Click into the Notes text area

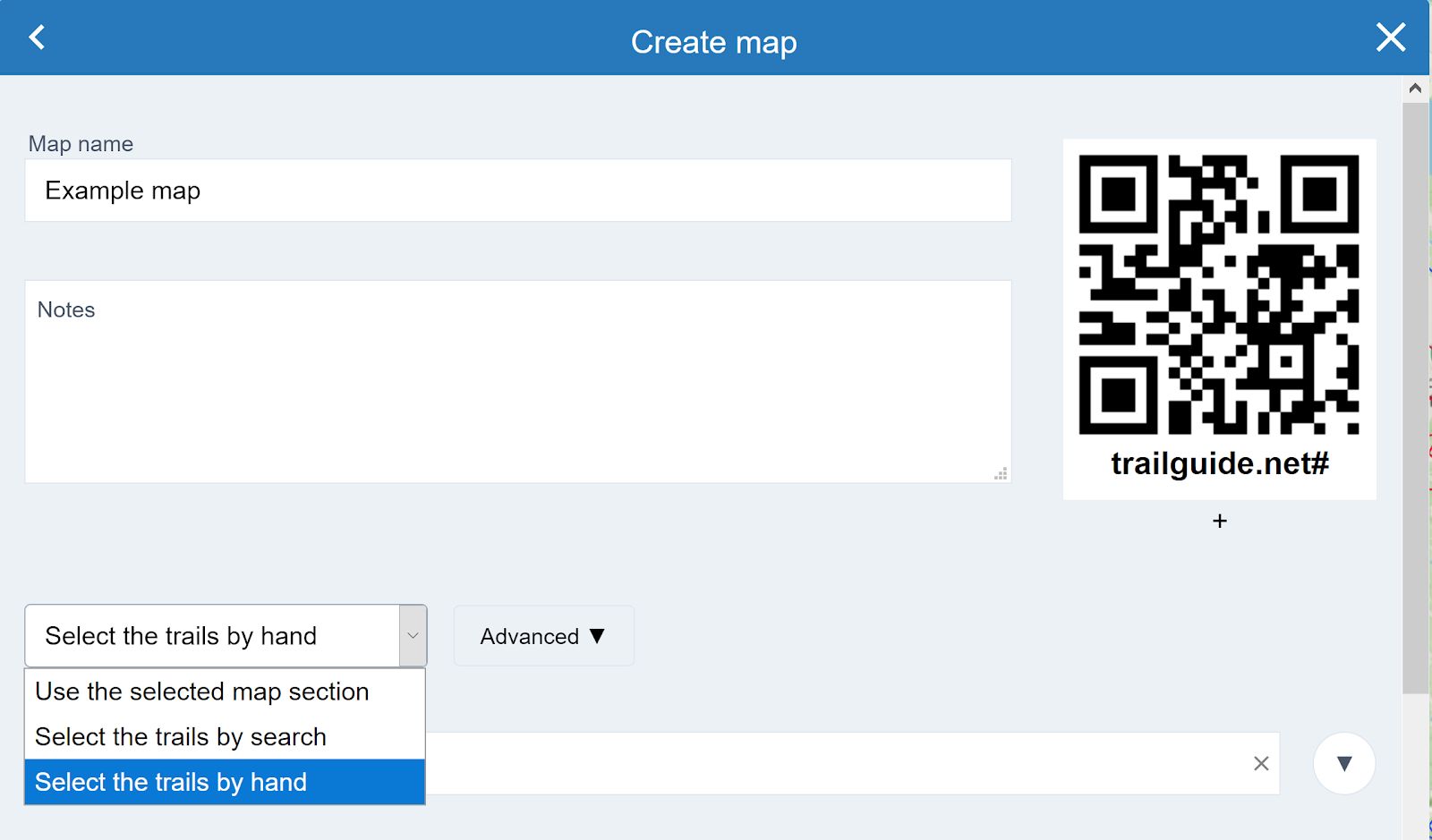click(518, 382)
